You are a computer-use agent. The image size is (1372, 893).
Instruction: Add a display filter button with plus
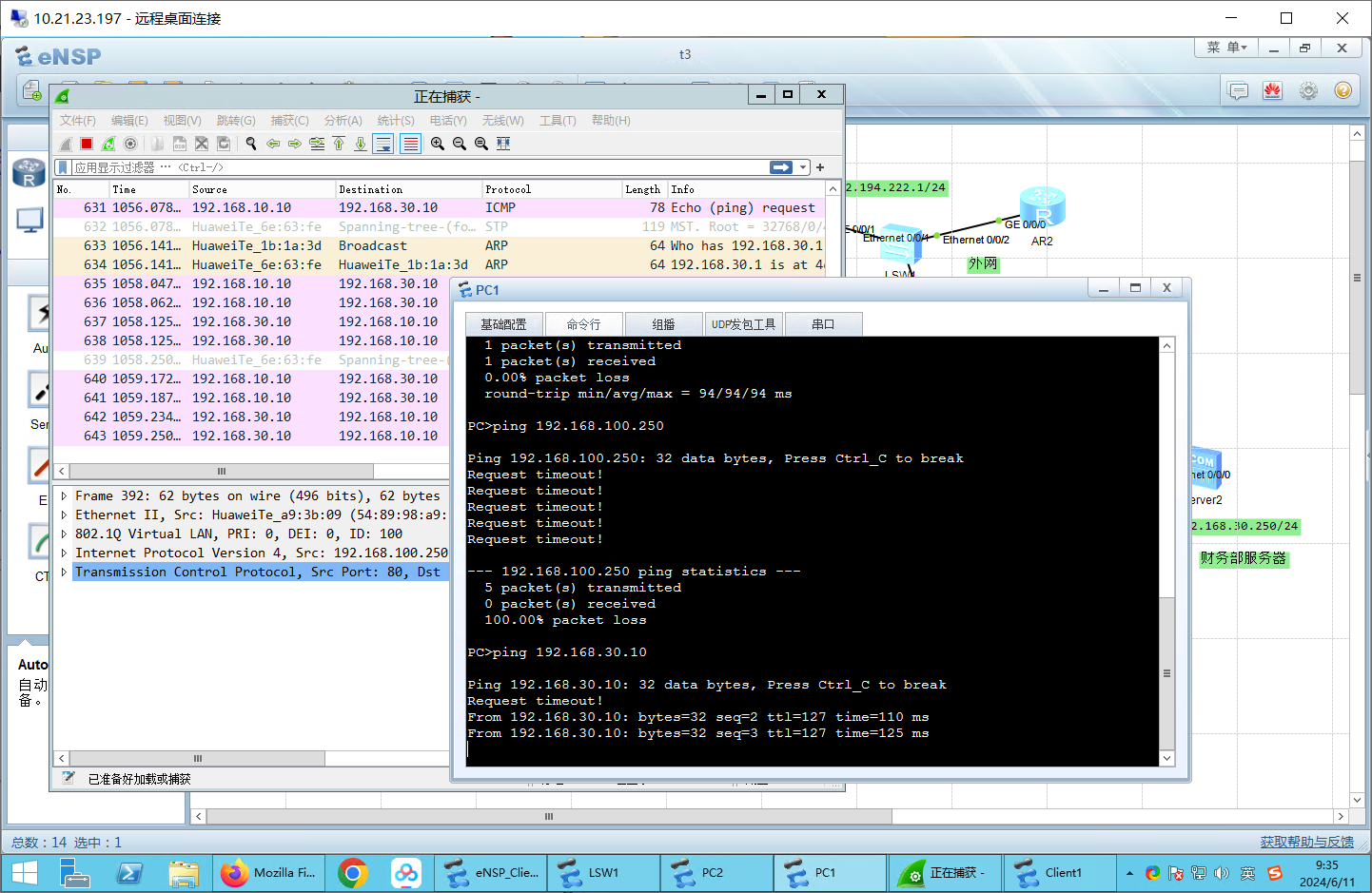[x=820, y=167]
